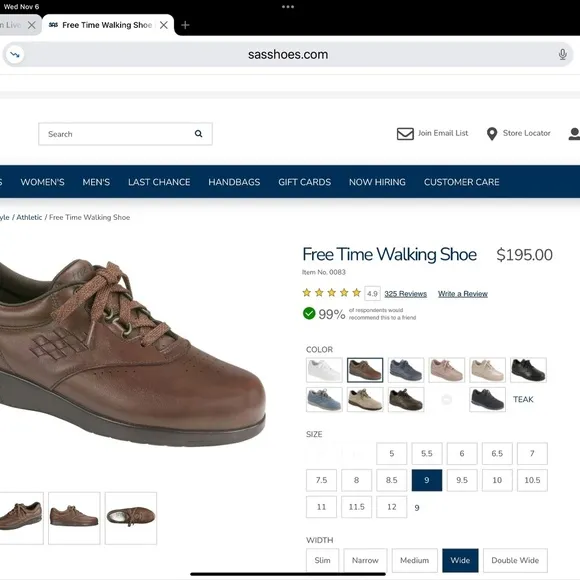Choose size 6
Screen dimensions: 580x580
(462, 453)
